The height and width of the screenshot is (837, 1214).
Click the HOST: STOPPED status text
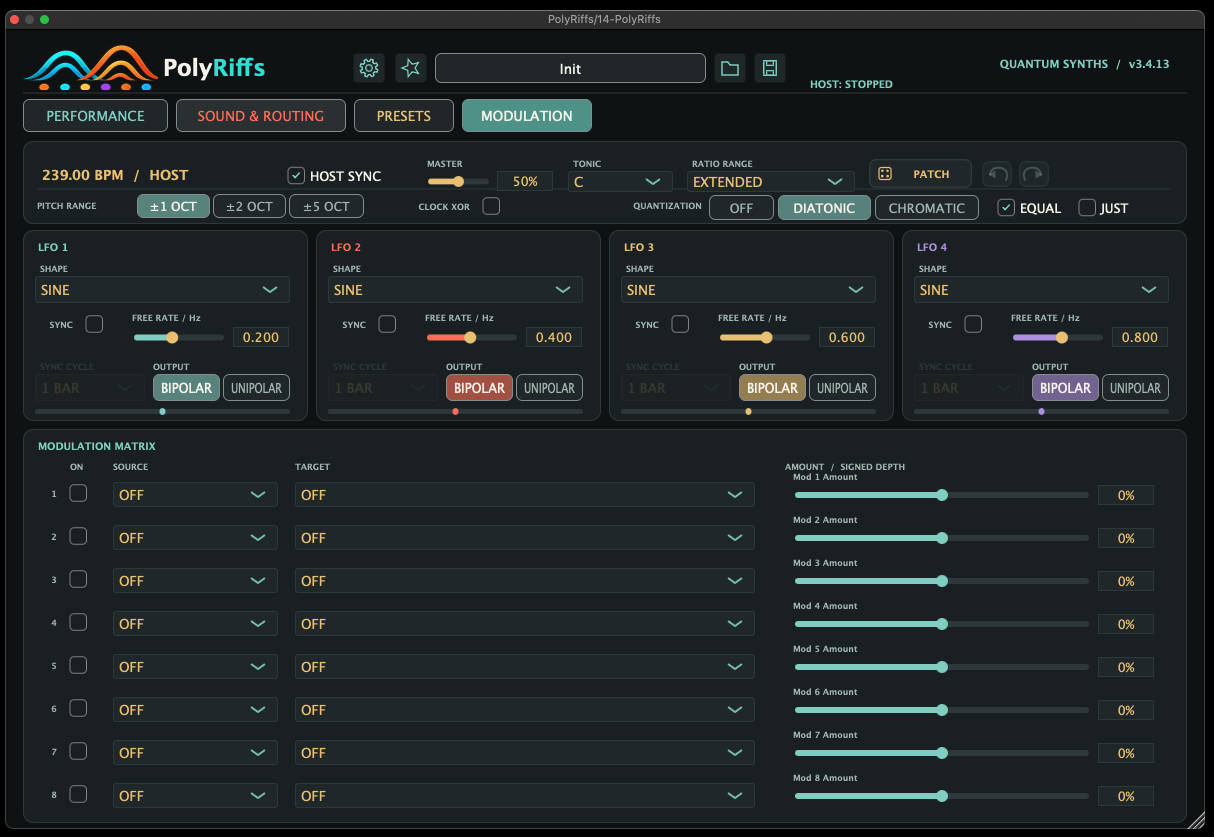851,84
